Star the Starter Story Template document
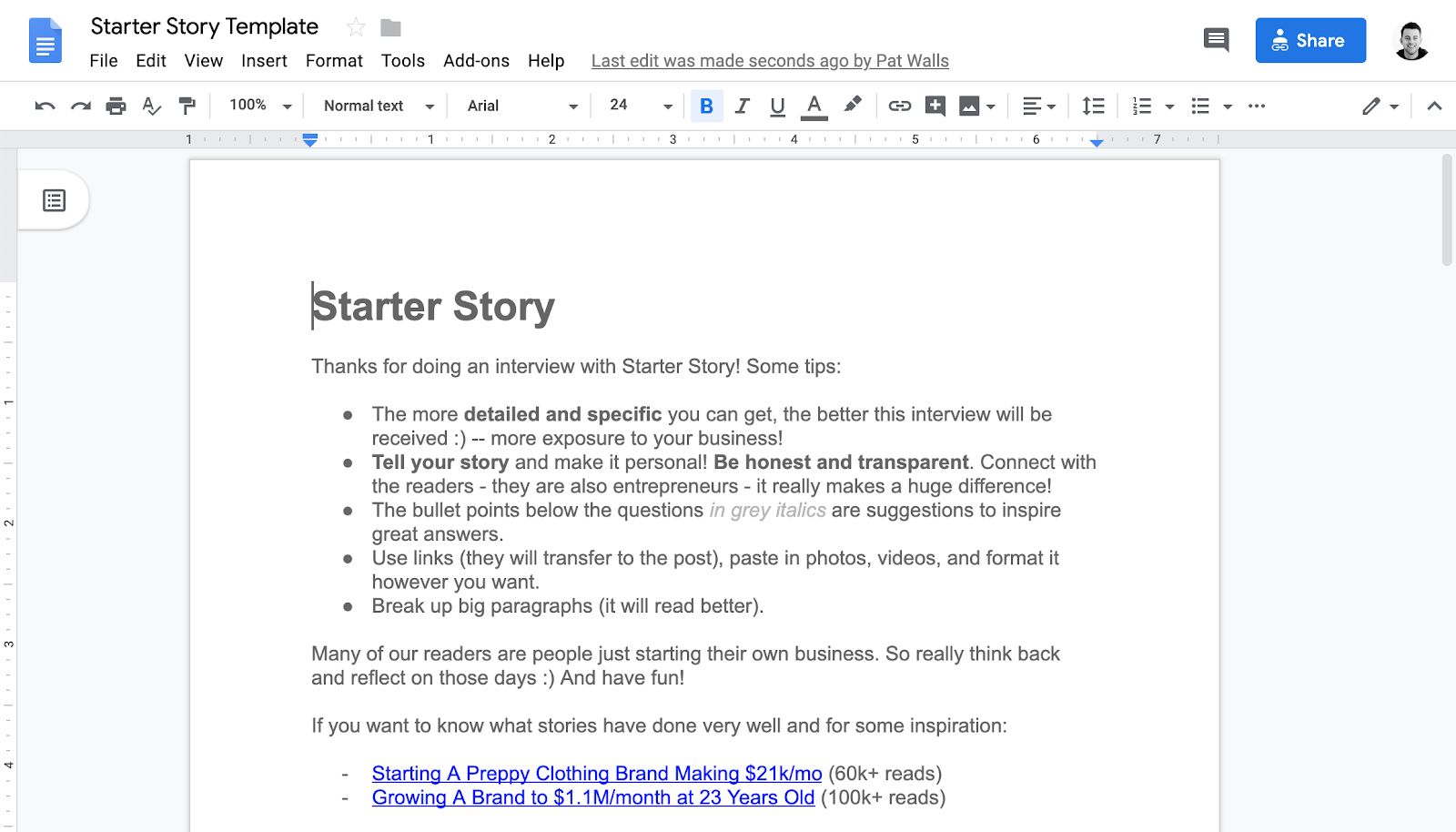This screenshot has height=832, width=1456. click(x=356, y=27)
